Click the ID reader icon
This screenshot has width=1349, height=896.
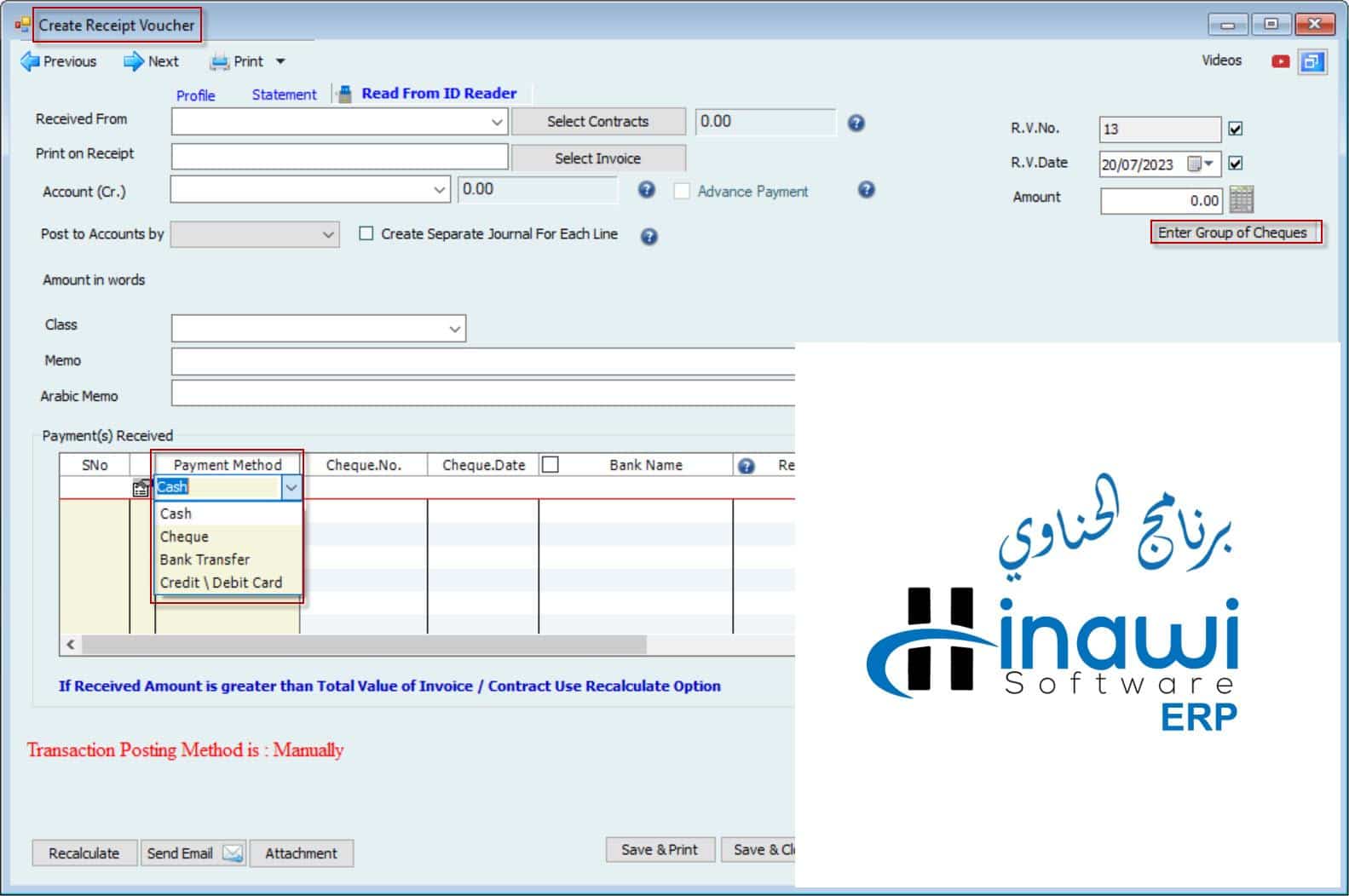(345, 94)
